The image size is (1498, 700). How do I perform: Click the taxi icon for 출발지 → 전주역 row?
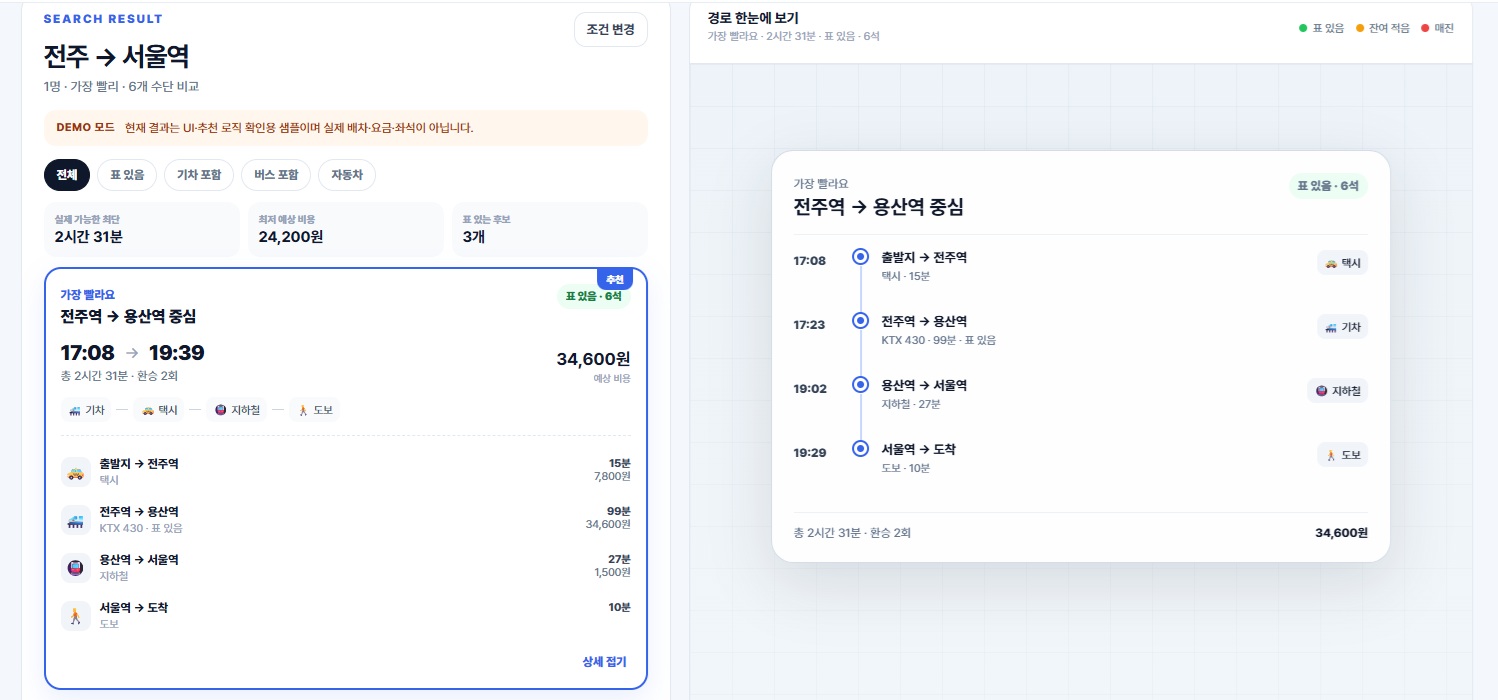click(x=76, y=472)
